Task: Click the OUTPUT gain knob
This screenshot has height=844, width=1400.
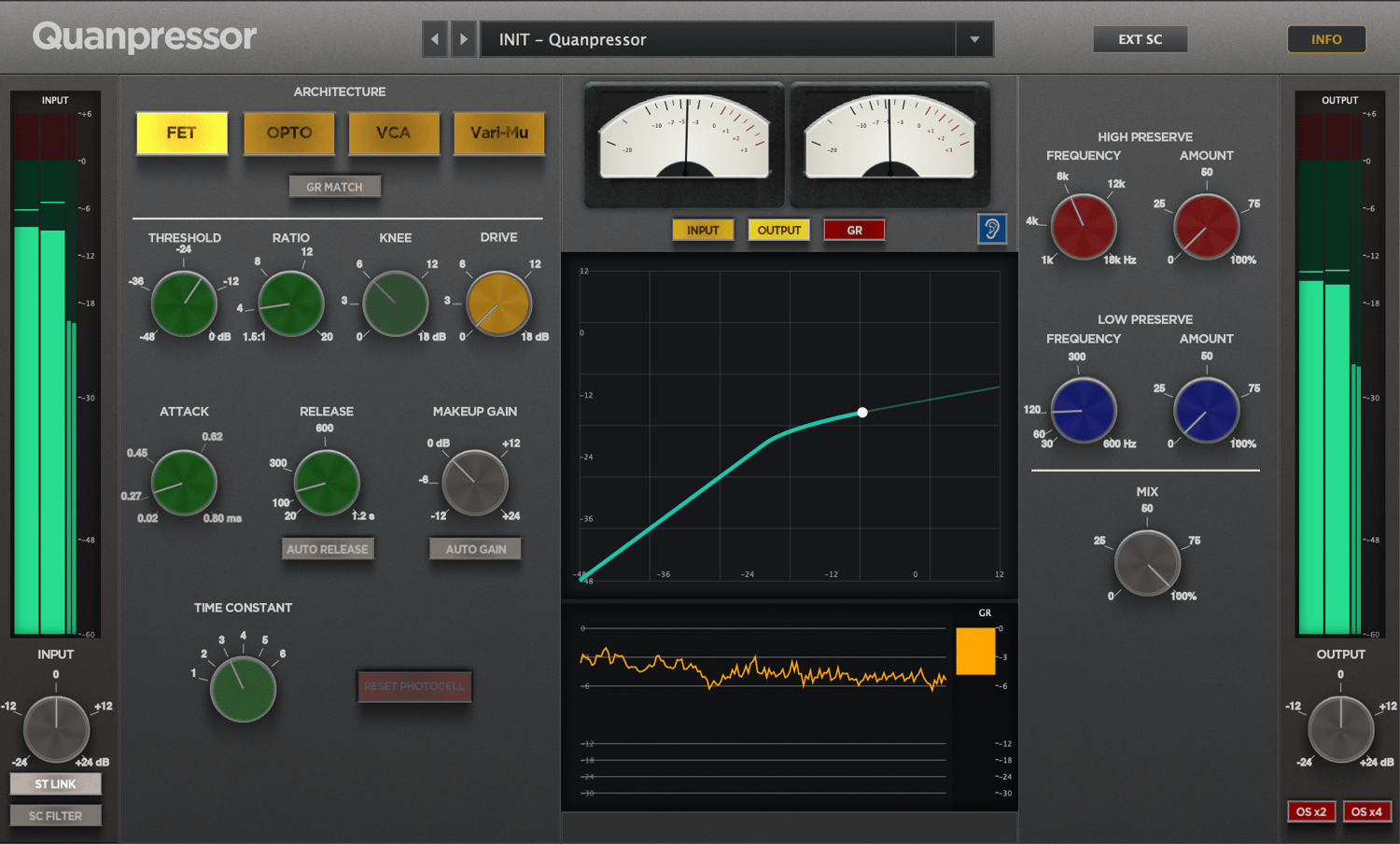Action: click(x=1341, y=728)
